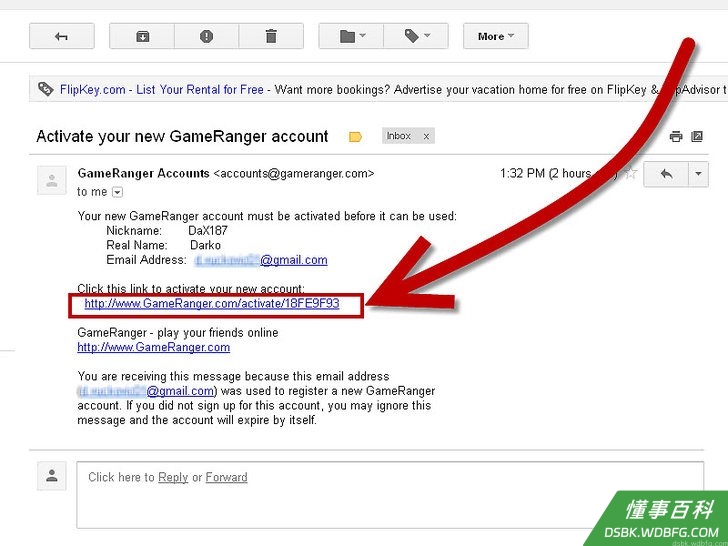Print the conversation
728x546 pixels.
pyautogui.click(x=676, y=136)
